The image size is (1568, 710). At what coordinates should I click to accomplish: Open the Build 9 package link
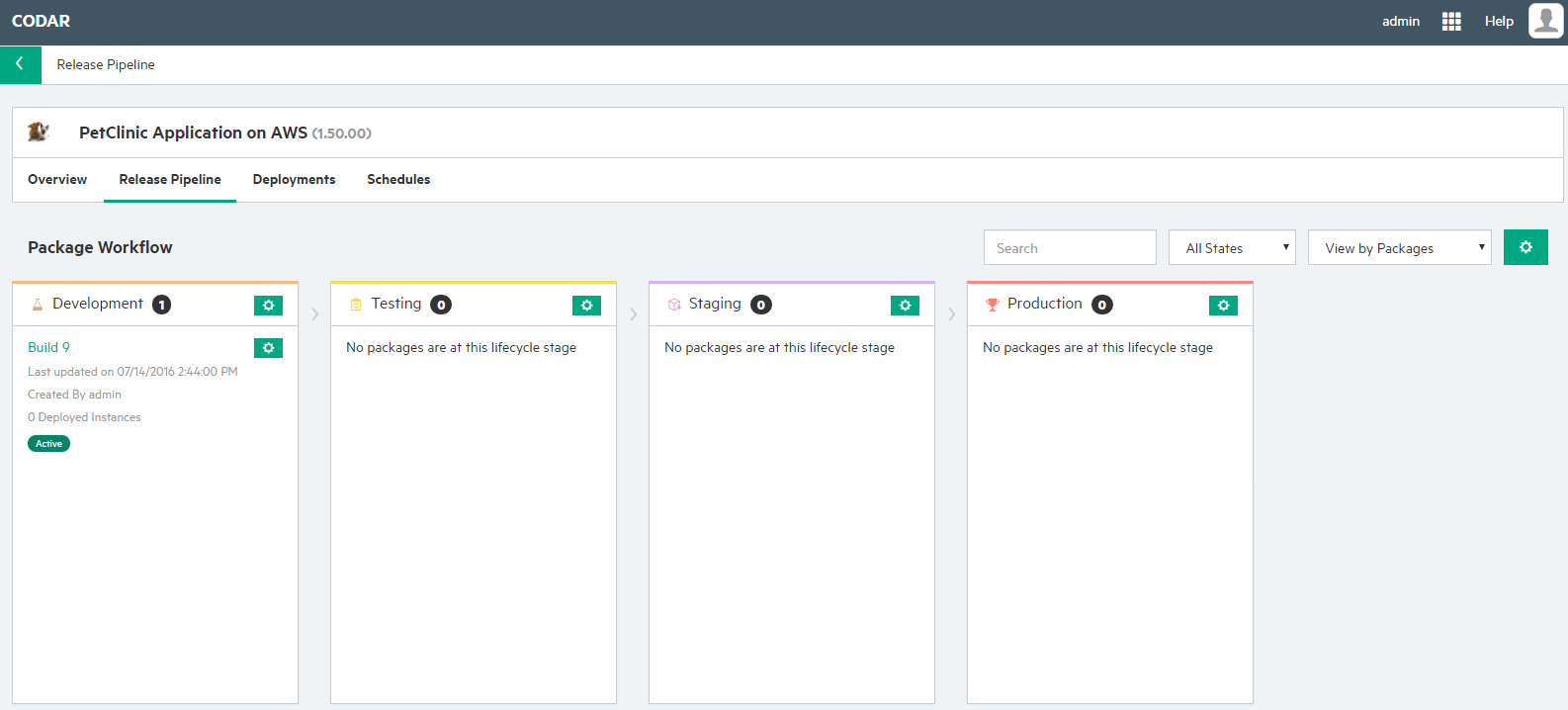[x=48, y=347]
